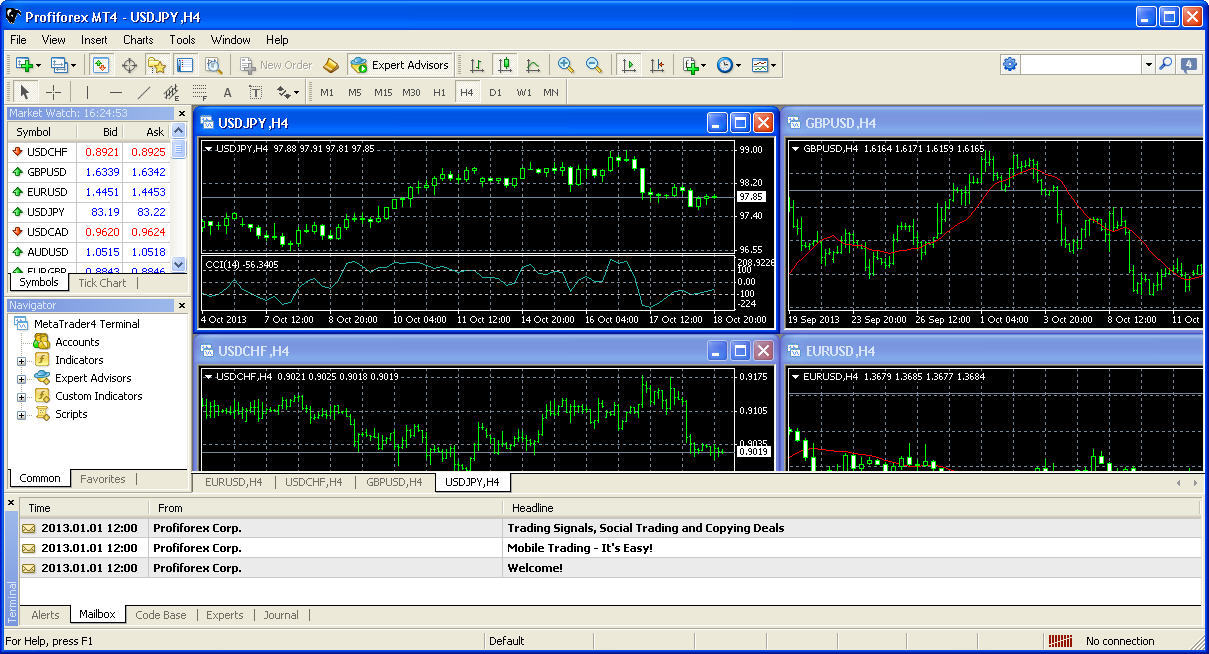Toggle the H4 timeframe button
1209x654 pixels.
tap(467, 92)
